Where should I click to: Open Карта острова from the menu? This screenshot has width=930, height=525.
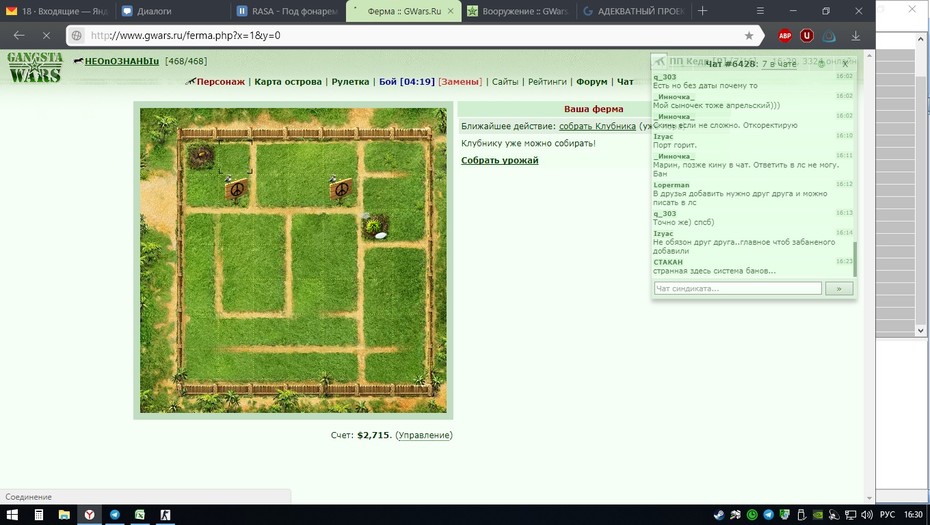click(x=288, y=82)
